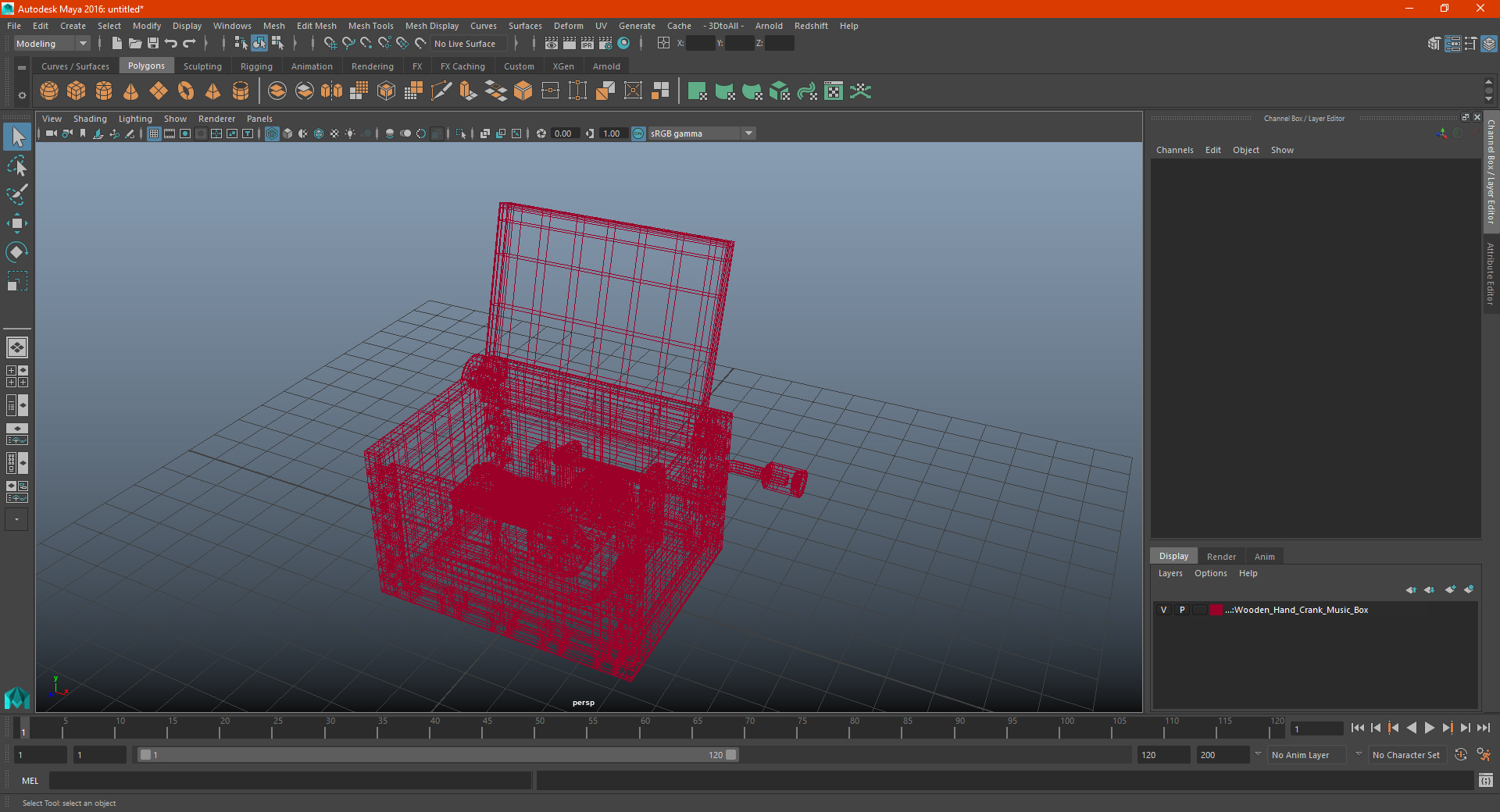This screenshot has width=1500, height=812.
Task: Click the Extrude shelf icon
Action: [x=468, y=91]
